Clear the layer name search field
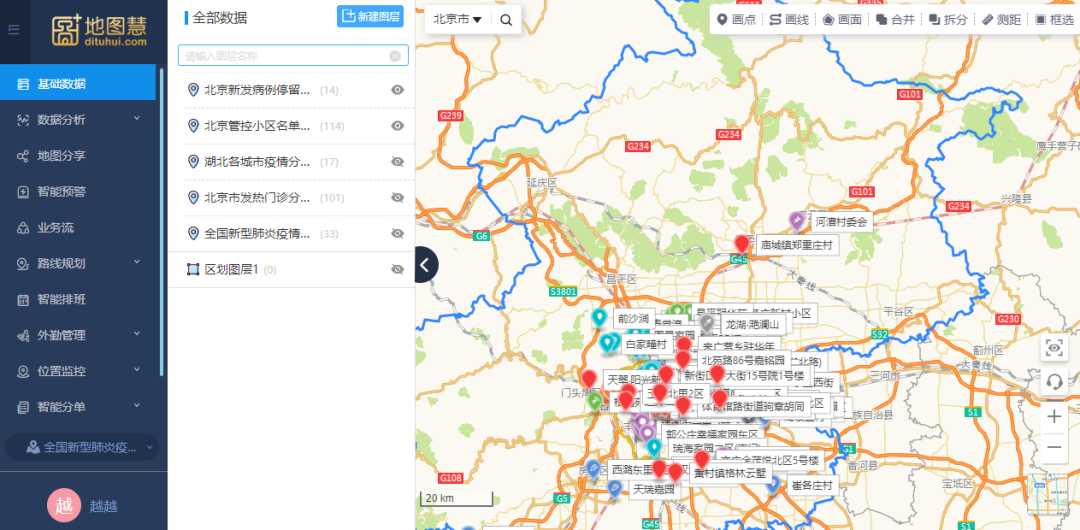Screen dimensions: 1080x530 [395, 56]
